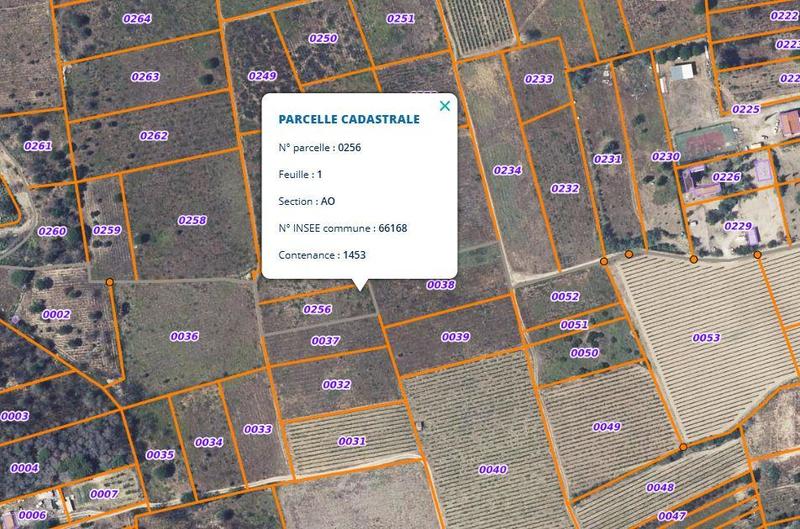Select parcel 0034
800x529 pixels.
click(208, 442)
